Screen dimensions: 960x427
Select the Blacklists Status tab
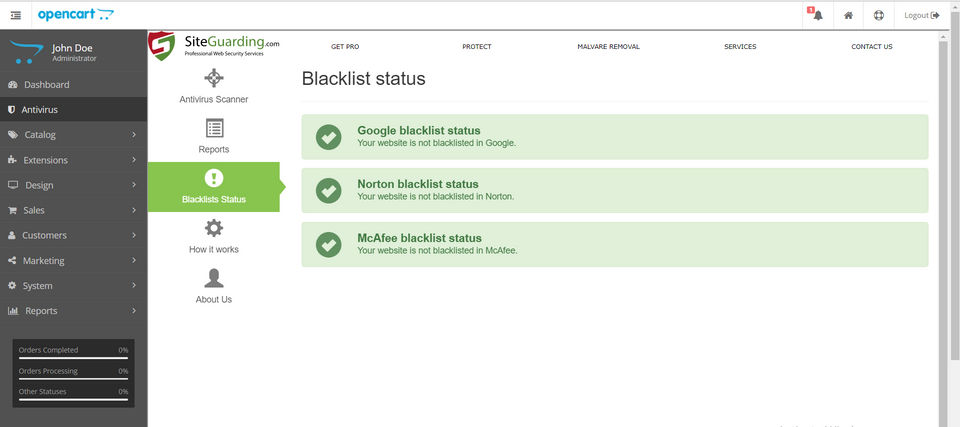[213, 186]
